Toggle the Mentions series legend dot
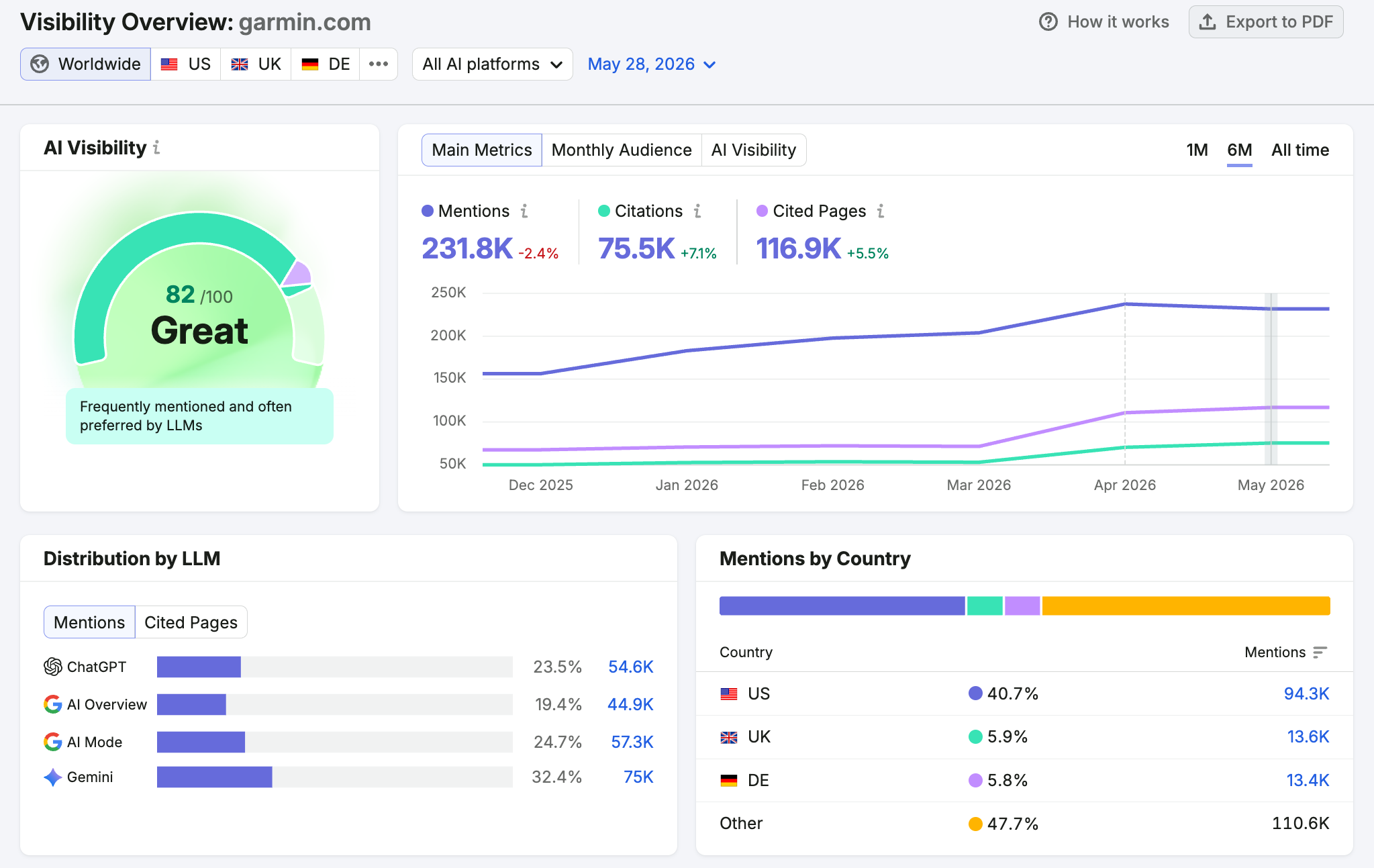Image resolution: width=1374 pixels, height=868 pixels. (x=428, y=211)
